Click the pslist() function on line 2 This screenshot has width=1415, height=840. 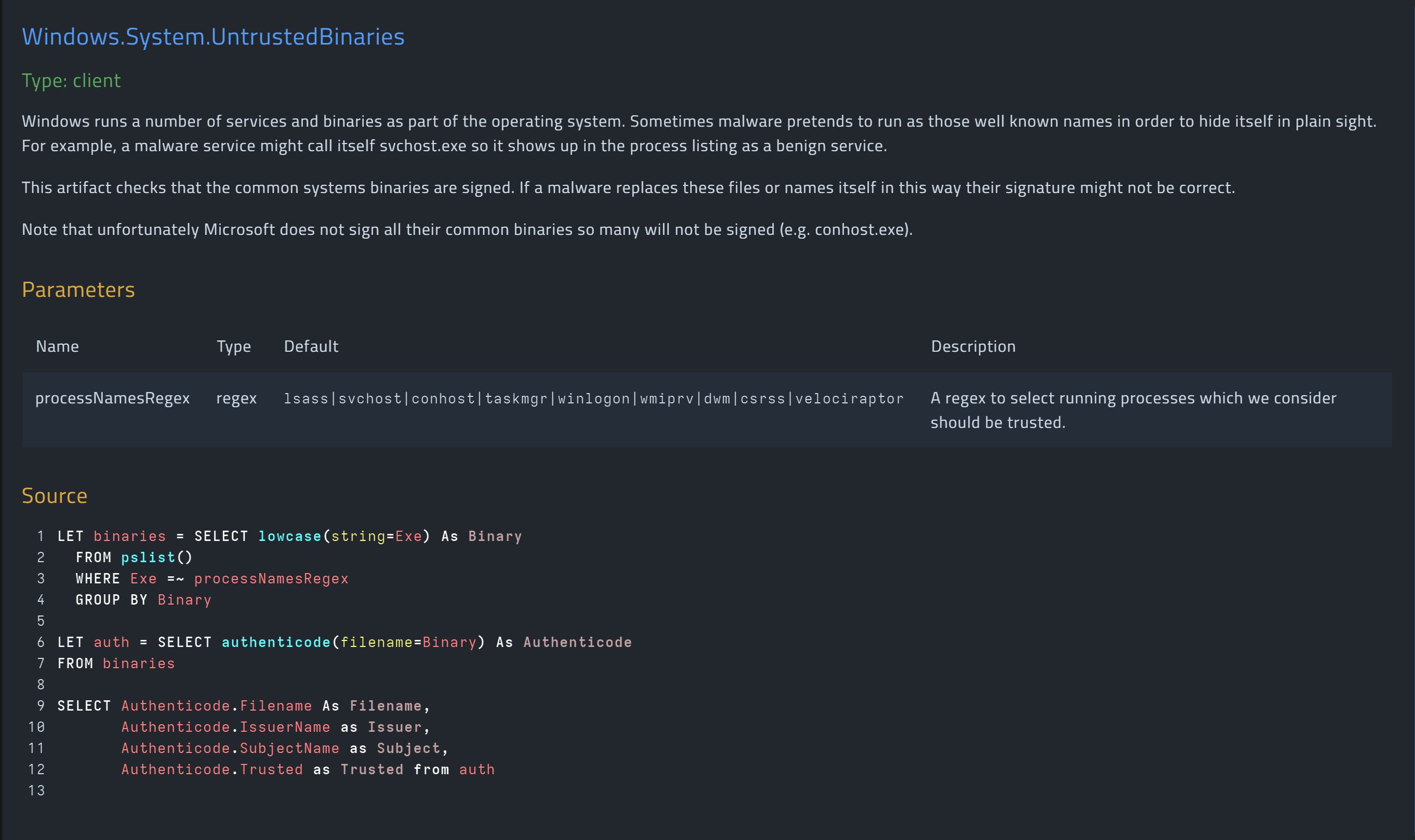click(x=157, y=557)
